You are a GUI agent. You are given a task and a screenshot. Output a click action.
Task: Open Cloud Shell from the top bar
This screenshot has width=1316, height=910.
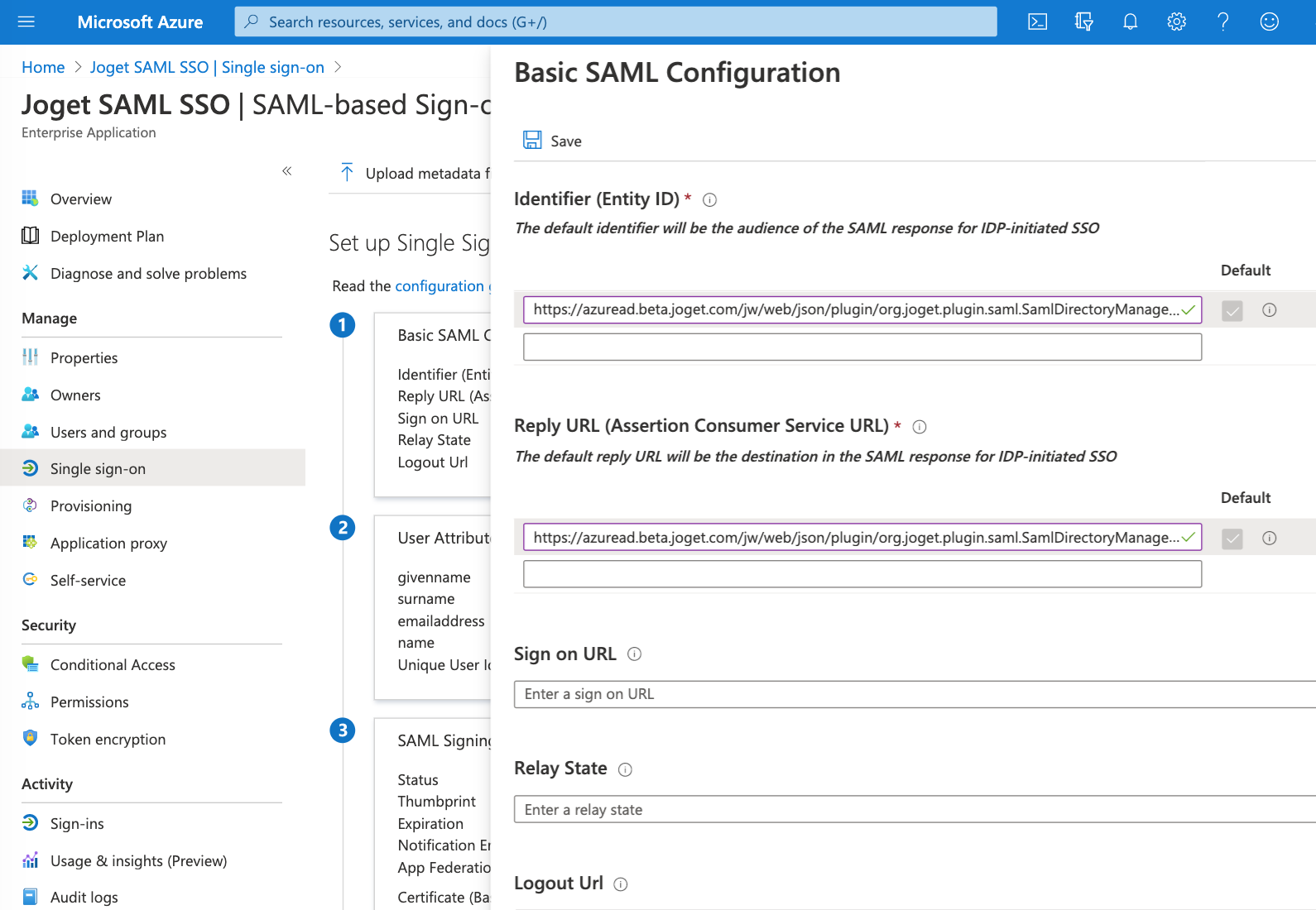[1037, 22]
